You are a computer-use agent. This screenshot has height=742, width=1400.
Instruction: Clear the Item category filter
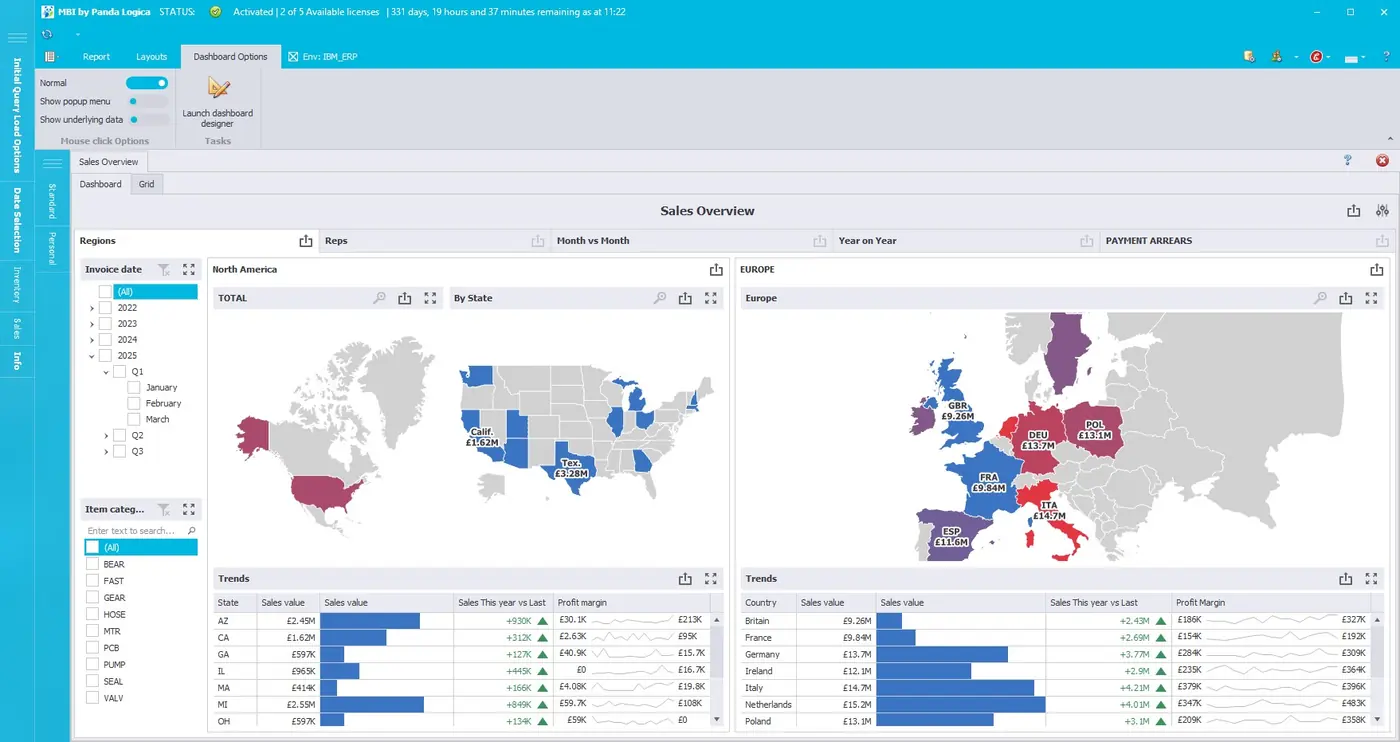(164, 509)
